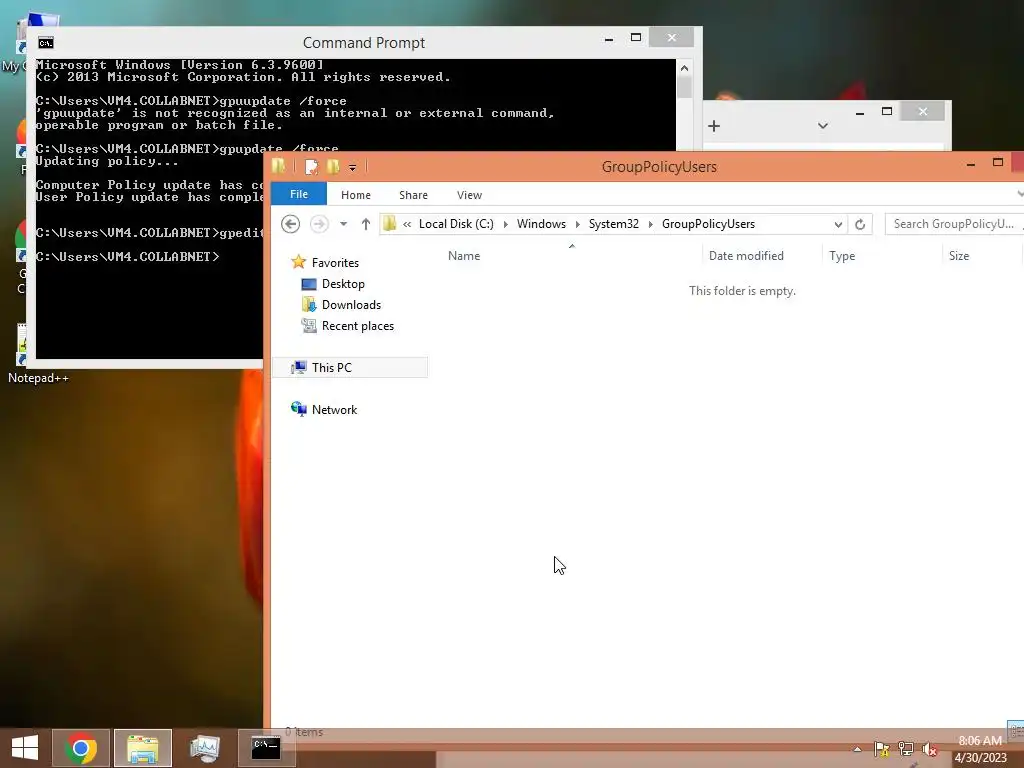Open the Notepad++ desktop shortcut
This screenshot has width=1024, height=768.
37,353
